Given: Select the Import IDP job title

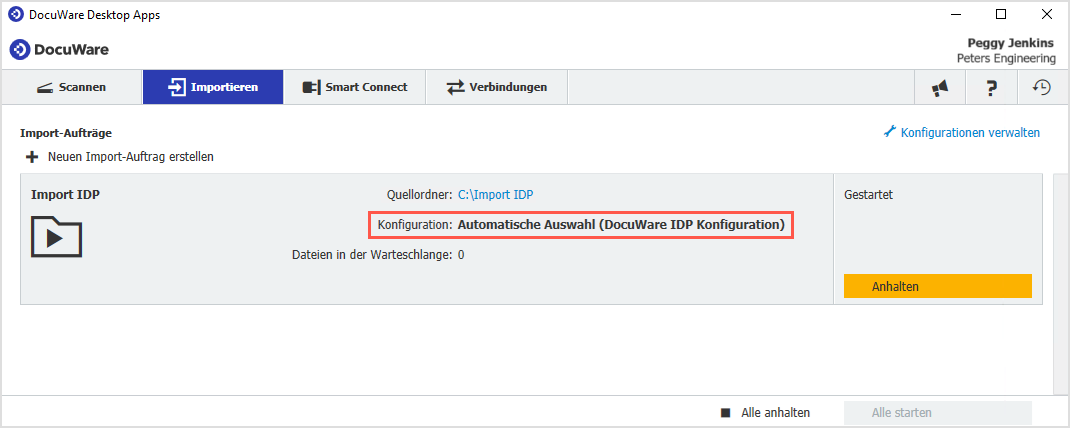Looking at the screenshot, I should [x=66, y=195].
